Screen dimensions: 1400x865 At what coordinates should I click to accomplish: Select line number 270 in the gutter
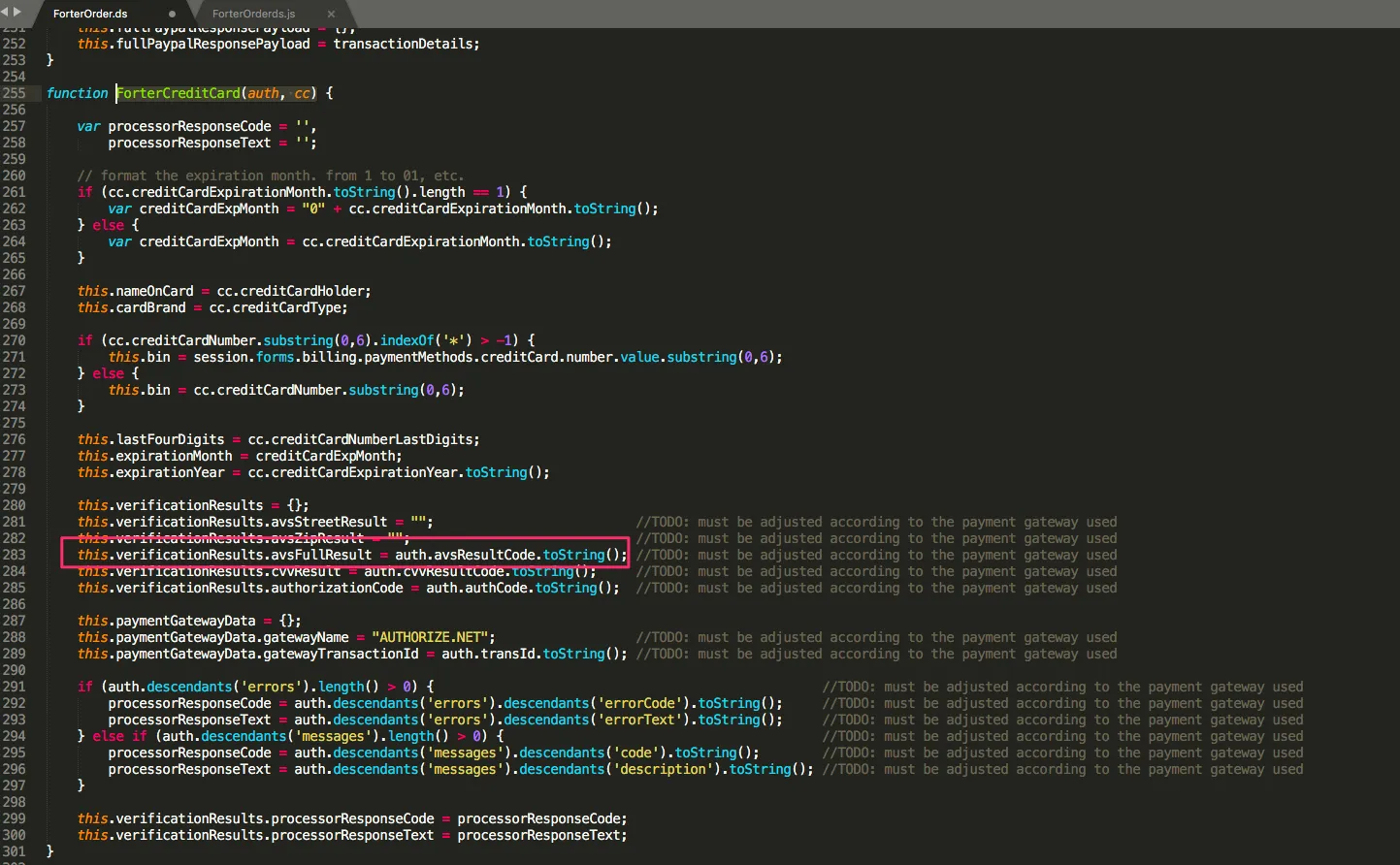point(15,340)
